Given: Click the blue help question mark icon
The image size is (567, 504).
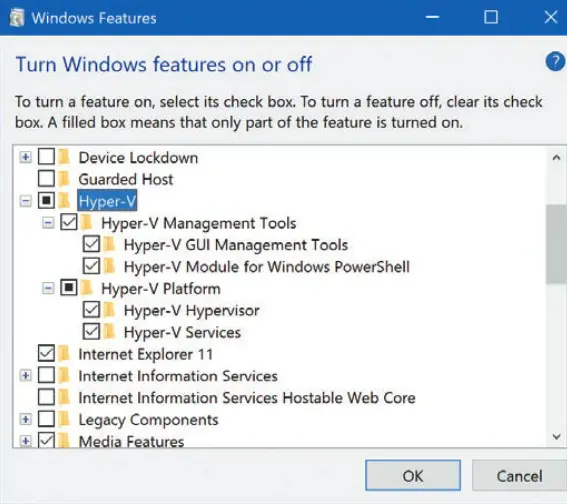Looking at the screenshot, I should (555, 62).
